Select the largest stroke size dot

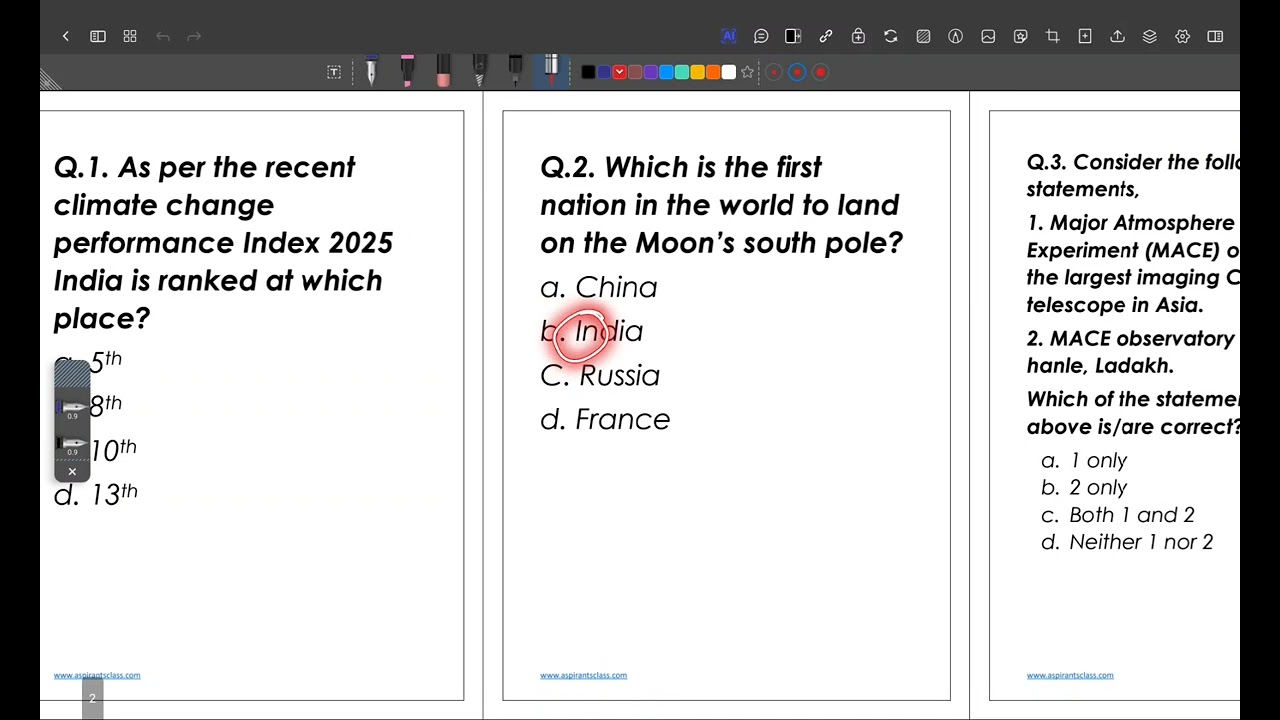(821, 72)
